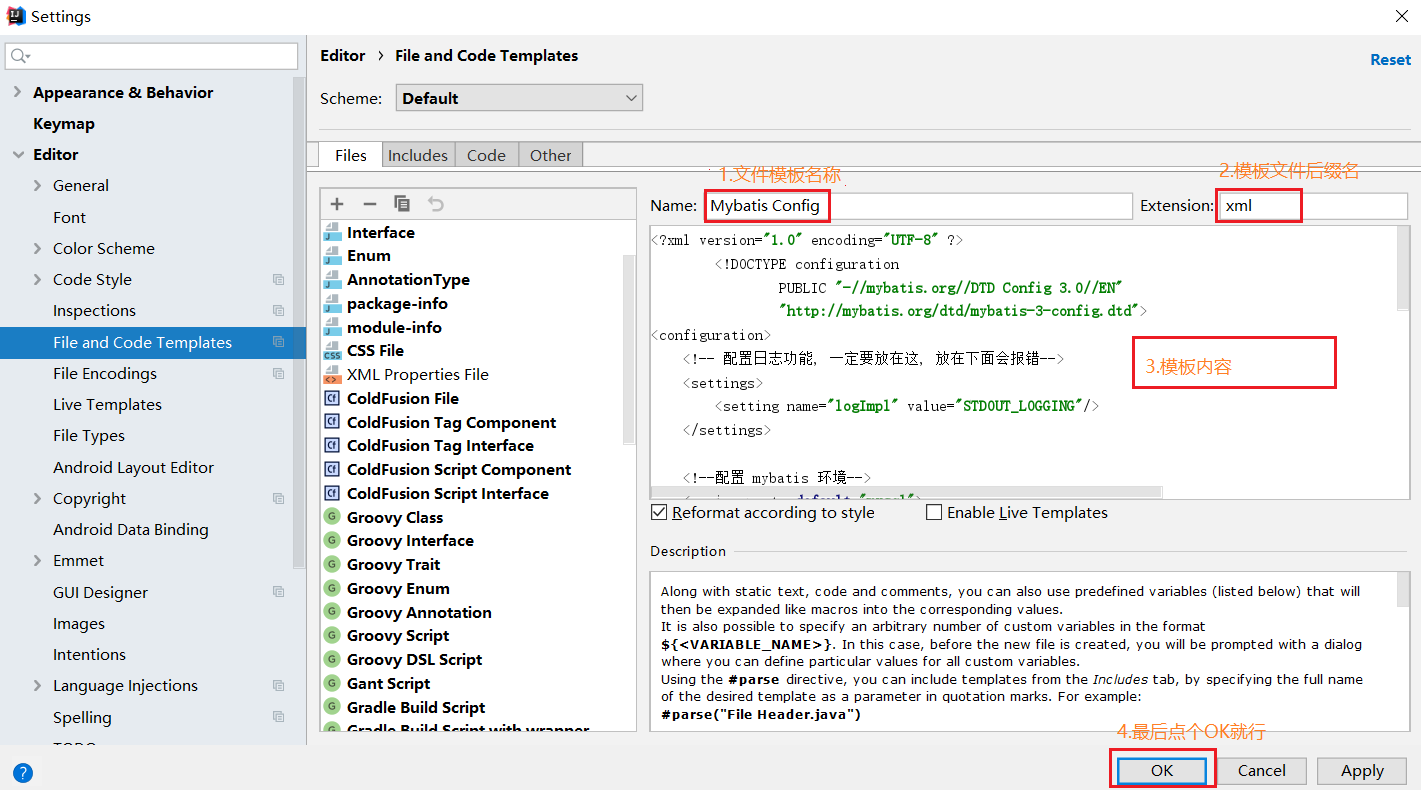Select the Groovy Interface template icon
This screenshot has height=790, width=1421.
coord(332,541)
